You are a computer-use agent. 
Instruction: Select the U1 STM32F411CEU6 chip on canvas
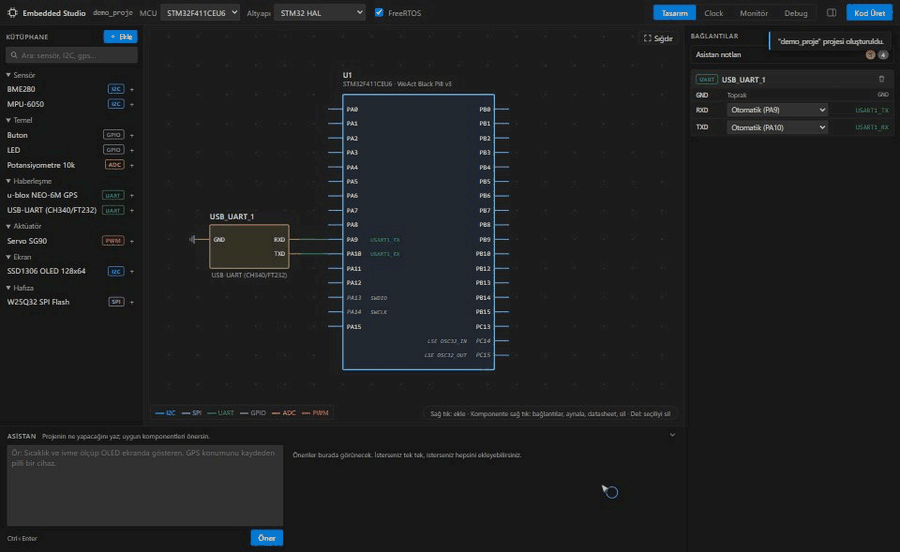pos(418,232)
